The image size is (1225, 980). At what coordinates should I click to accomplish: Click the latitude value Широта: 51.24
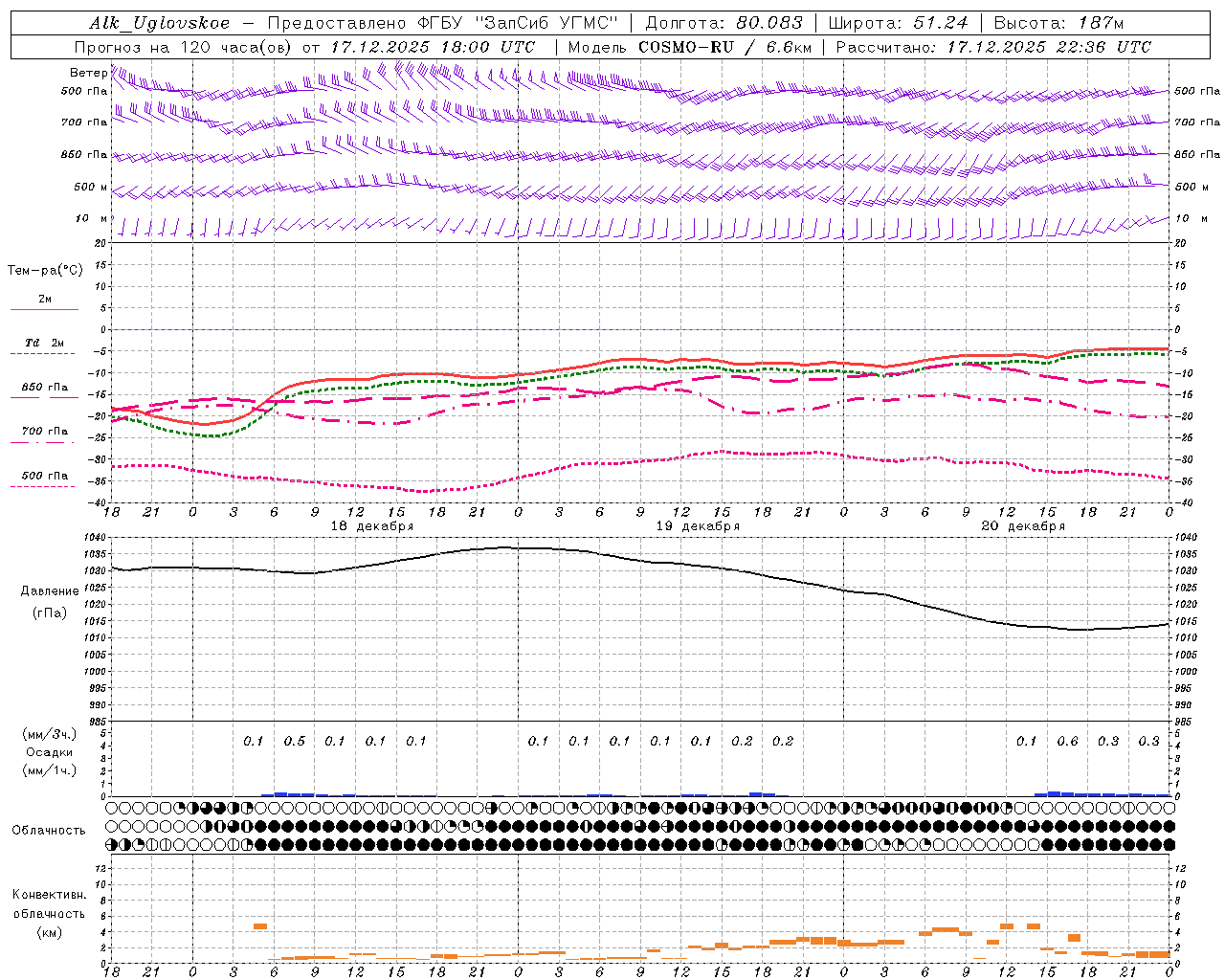coord(898,23)
